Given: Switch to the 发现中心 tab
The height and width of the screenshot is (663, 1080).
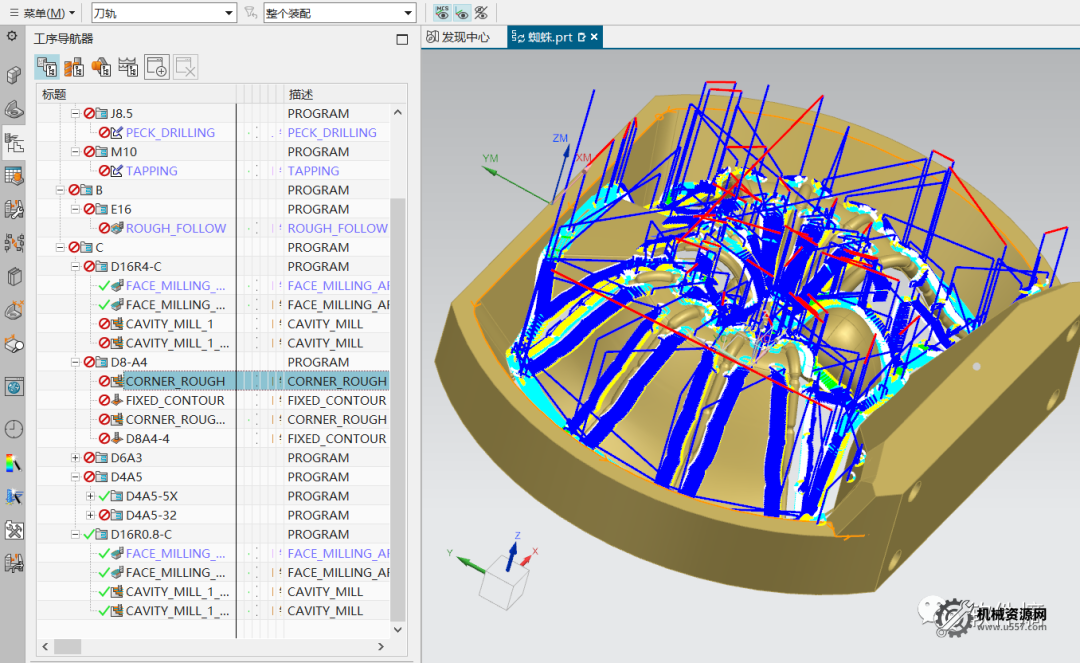Looking at the screenshot, I should point(458,37).
